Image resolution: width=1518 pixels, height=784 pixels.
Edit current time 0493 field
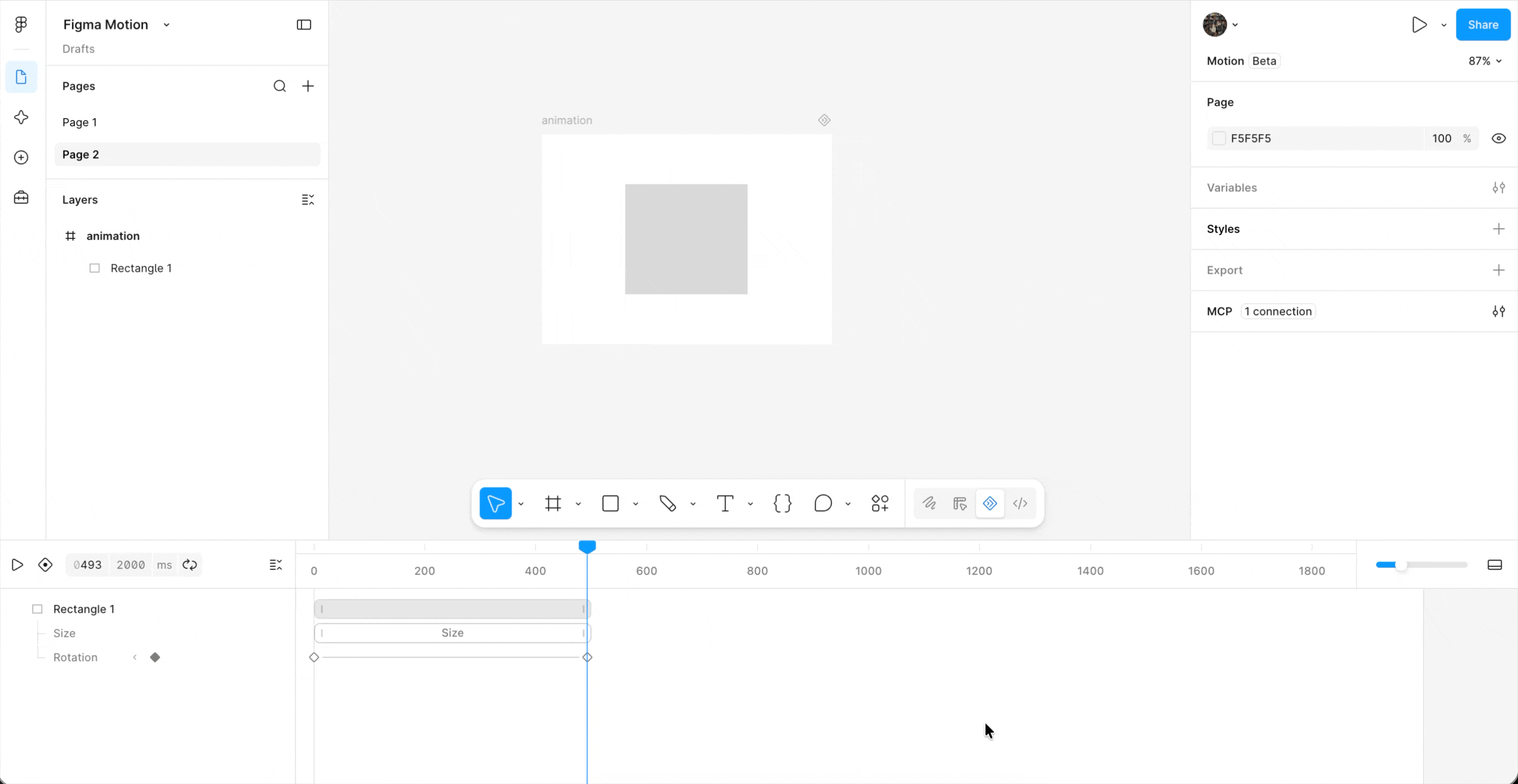click(88, 565)
